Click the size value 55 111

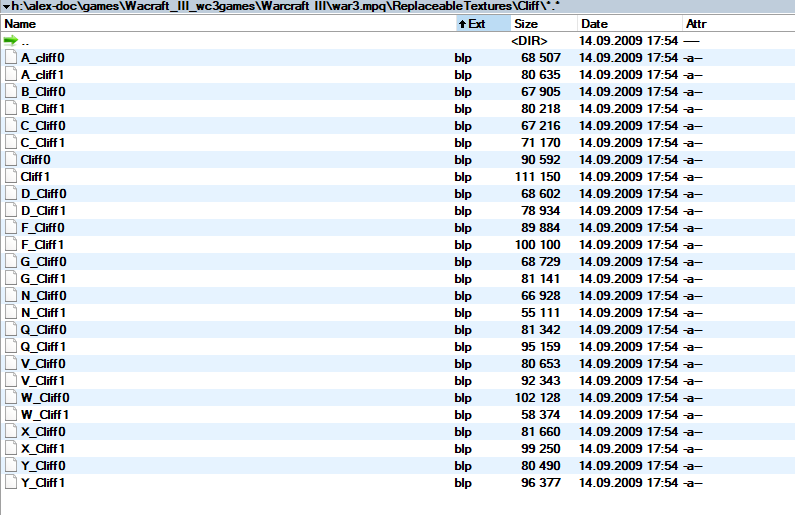coord(540,313)
